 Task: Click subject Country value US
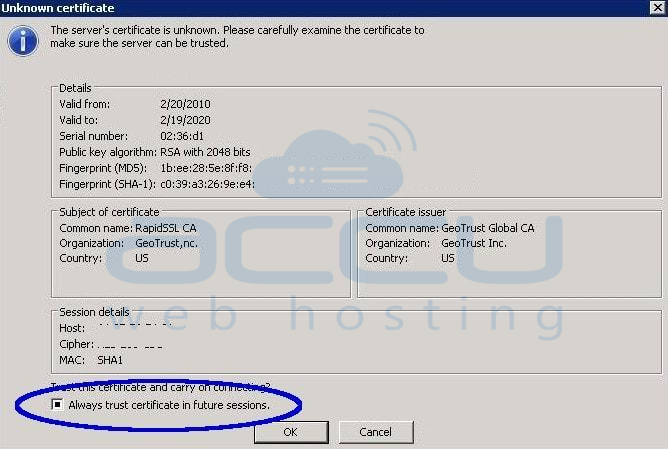pos(142,258)
